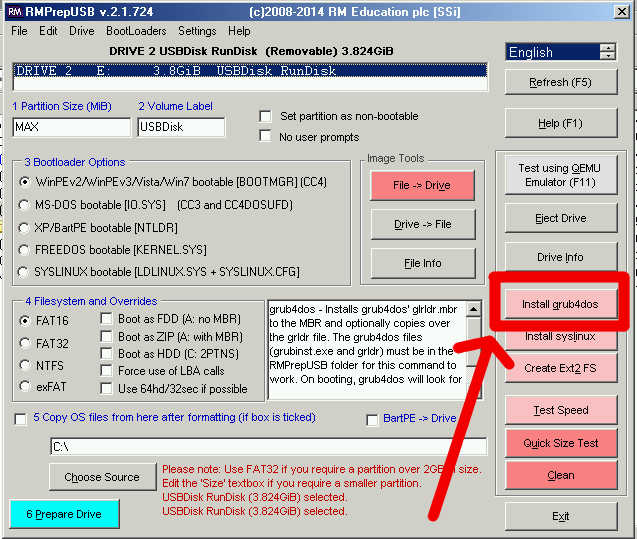Choose MS-DOS bootable [IO.SYS] option
This screenshot has width=637, height=539.
(26, 205)
